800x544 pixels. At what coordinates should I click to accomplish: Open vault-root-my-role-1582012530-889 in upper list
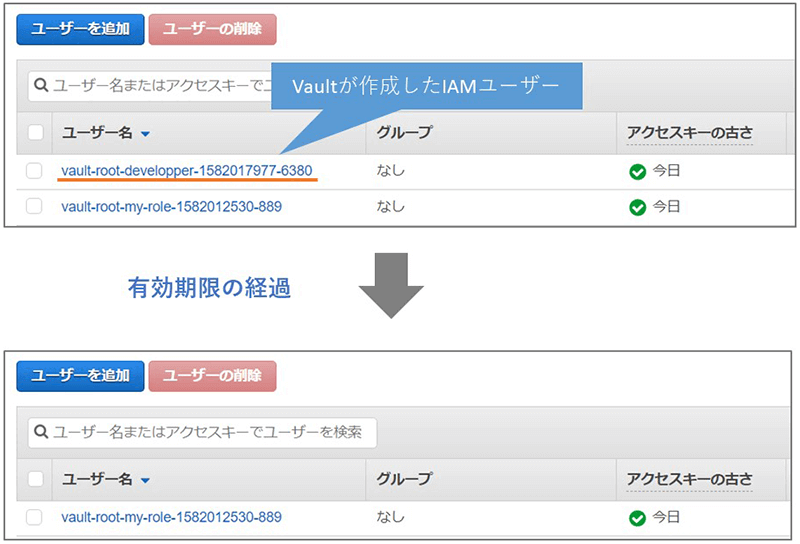tap(171, 207)
